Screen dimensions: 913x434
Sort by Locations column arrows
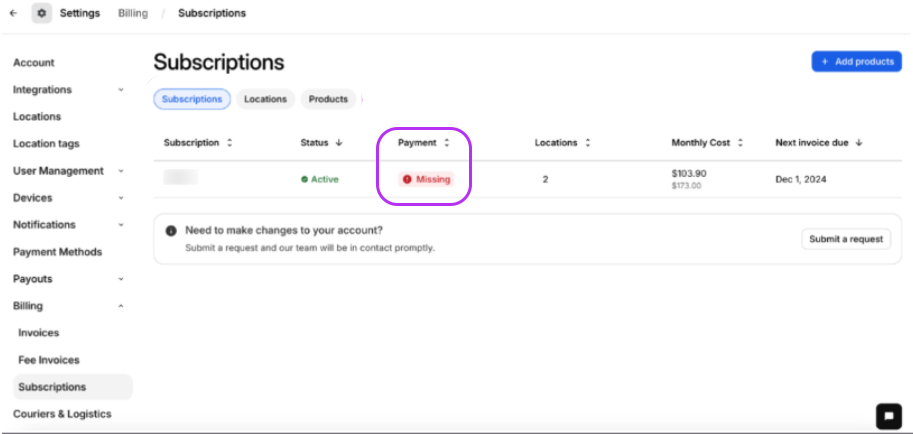coord(588,143)
